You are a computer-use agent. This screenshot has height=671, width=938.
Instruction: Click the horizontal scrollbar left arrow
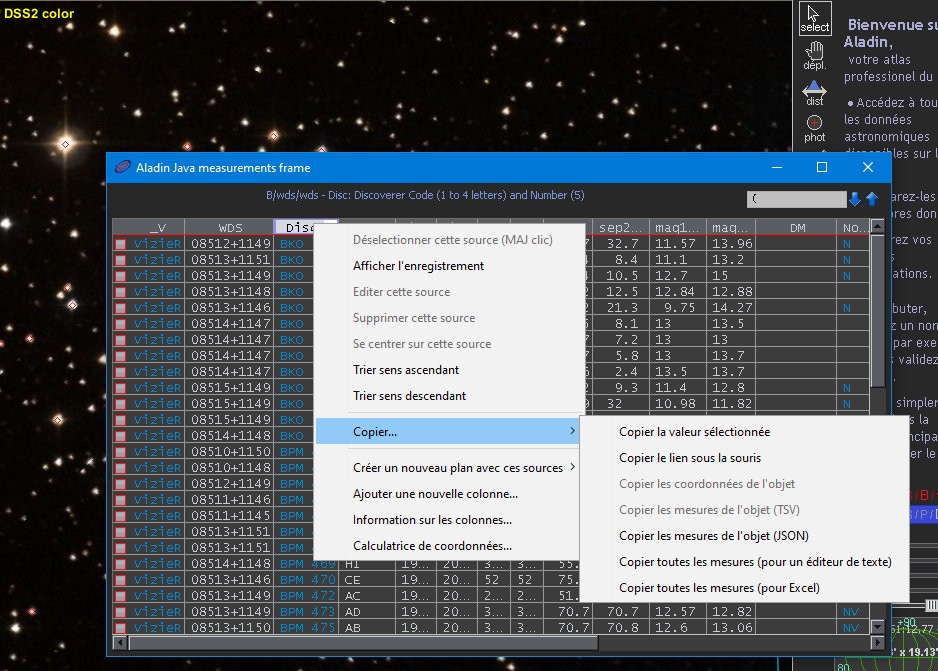click(x=119, y=643)
